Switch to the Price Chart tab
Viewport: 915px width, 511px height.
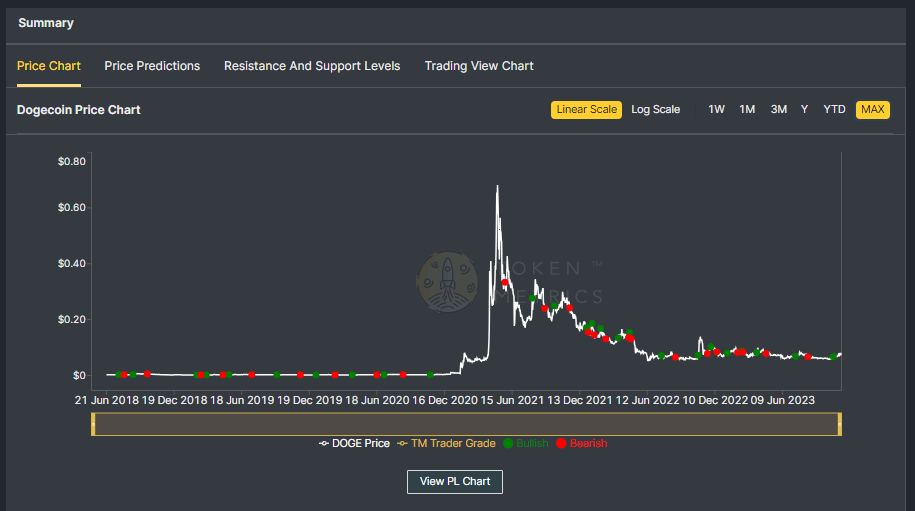[x=48, y=66]
